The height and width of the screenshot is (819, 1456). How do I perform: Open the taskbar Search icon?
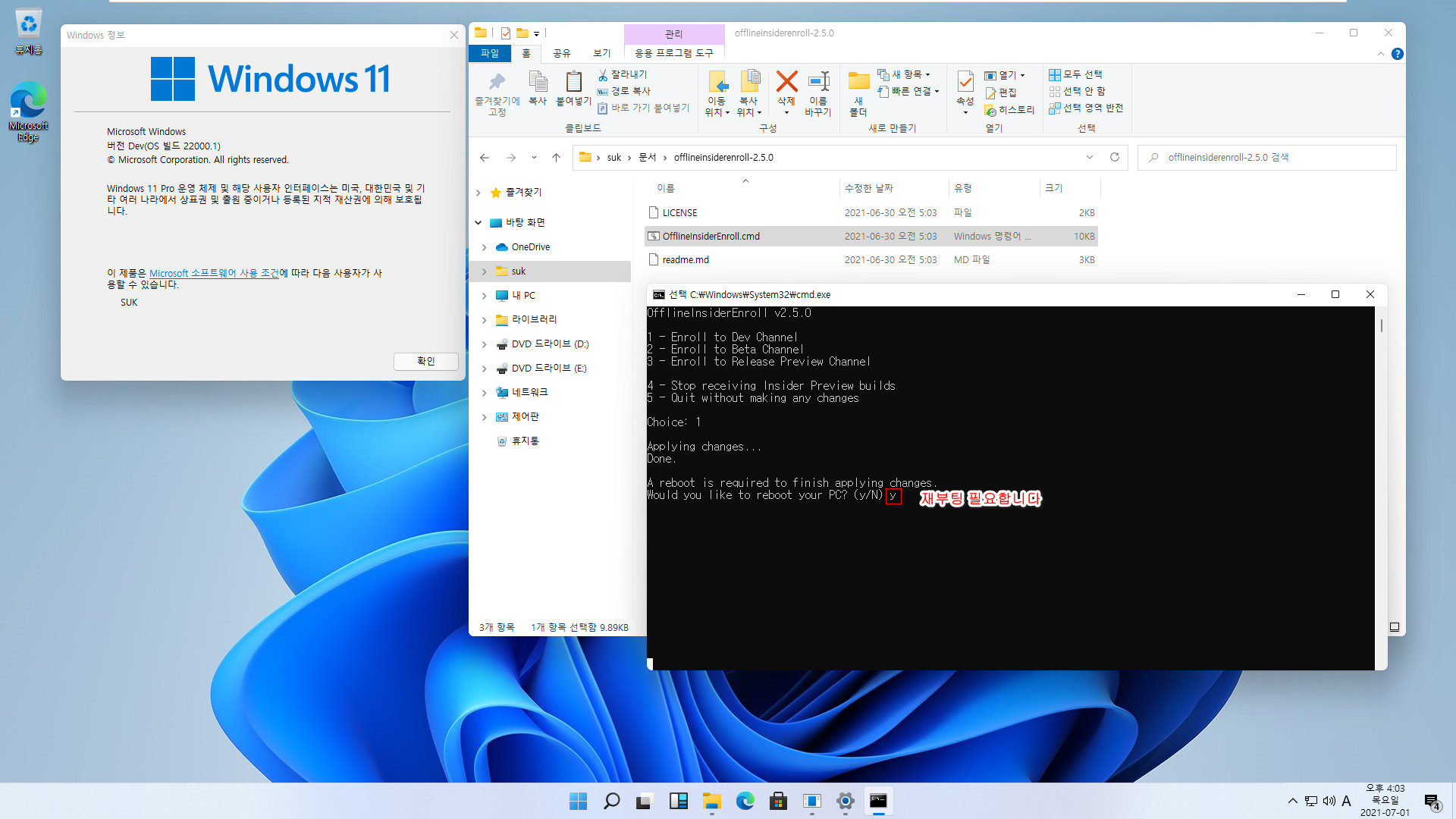click(x=611, y=801)
